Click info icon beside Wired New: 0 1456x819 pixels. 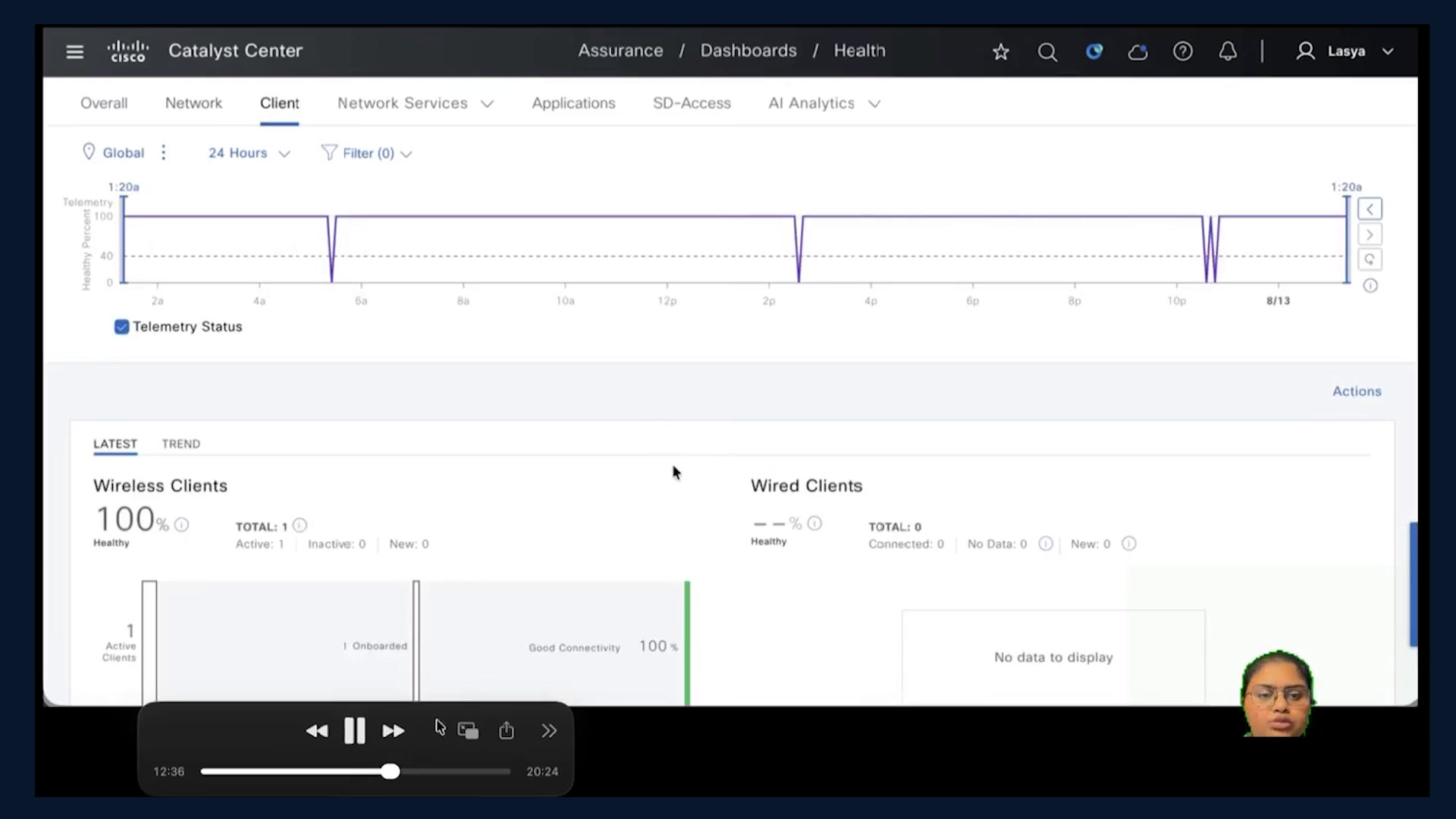[x=1128, y=544]
